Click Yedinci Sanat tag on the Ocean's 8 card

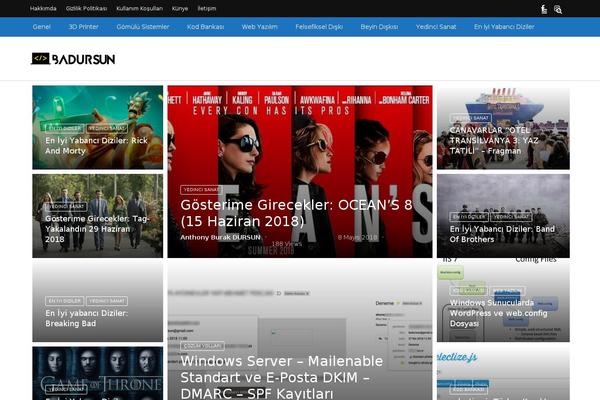coord(201,189)
